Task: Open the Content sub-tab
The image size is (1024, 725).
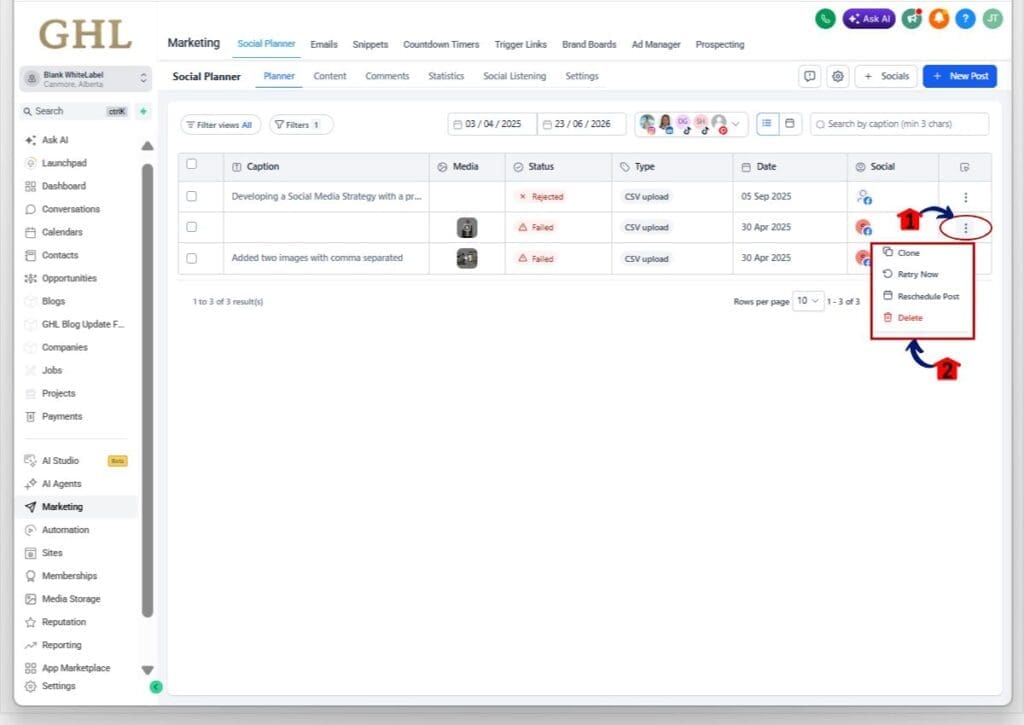Action: click(330, 76)
